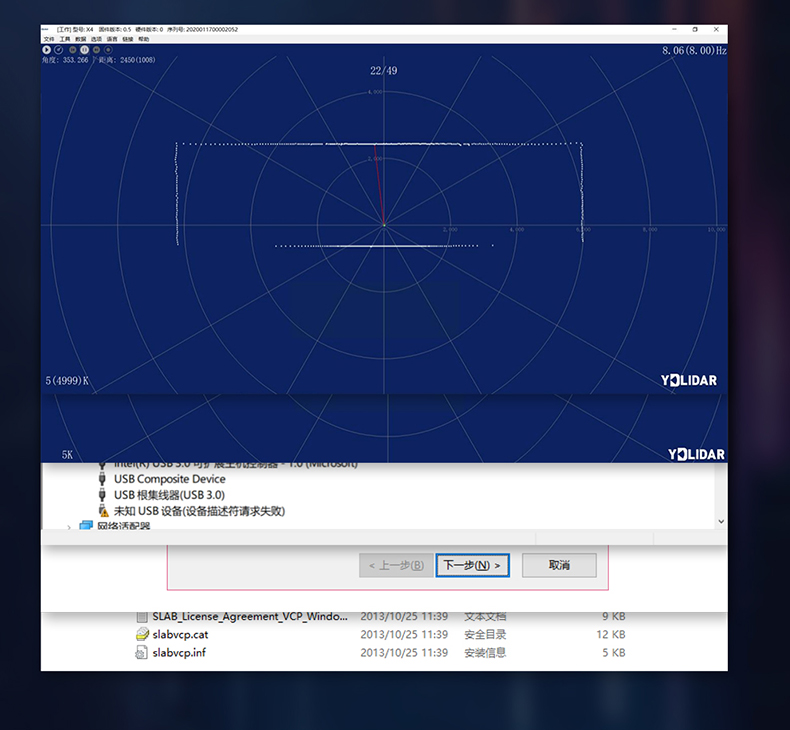Viewport: 790px width, 730px height.
Task: Click the USB Composite Device icon
Action: 102,479
